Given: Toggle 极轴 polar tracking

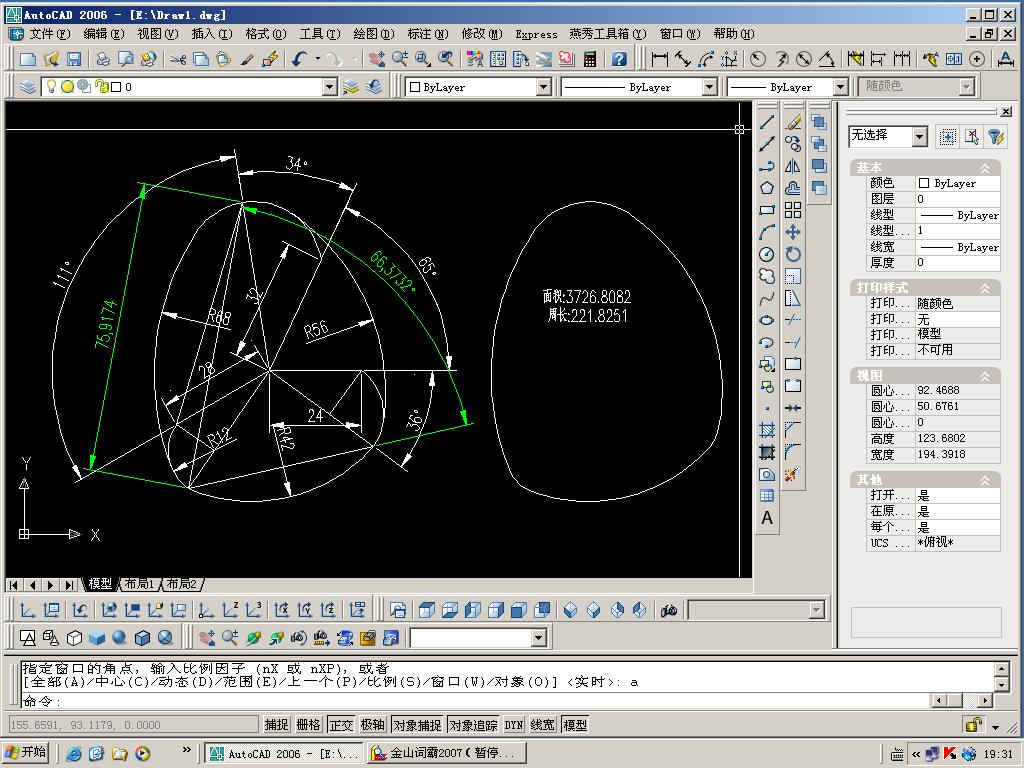Looking at the screenshot, I should coord(372,724).
